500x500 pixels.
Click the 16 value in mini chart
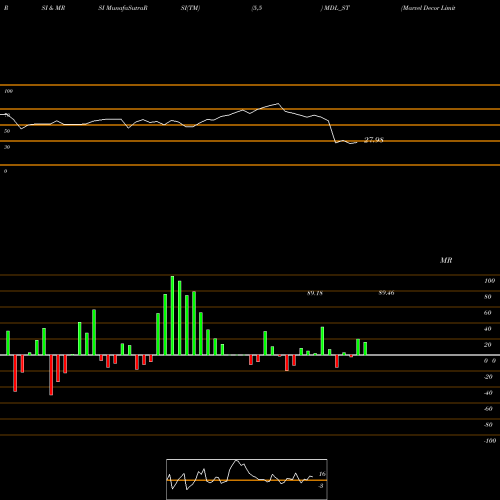click(322, 474)
